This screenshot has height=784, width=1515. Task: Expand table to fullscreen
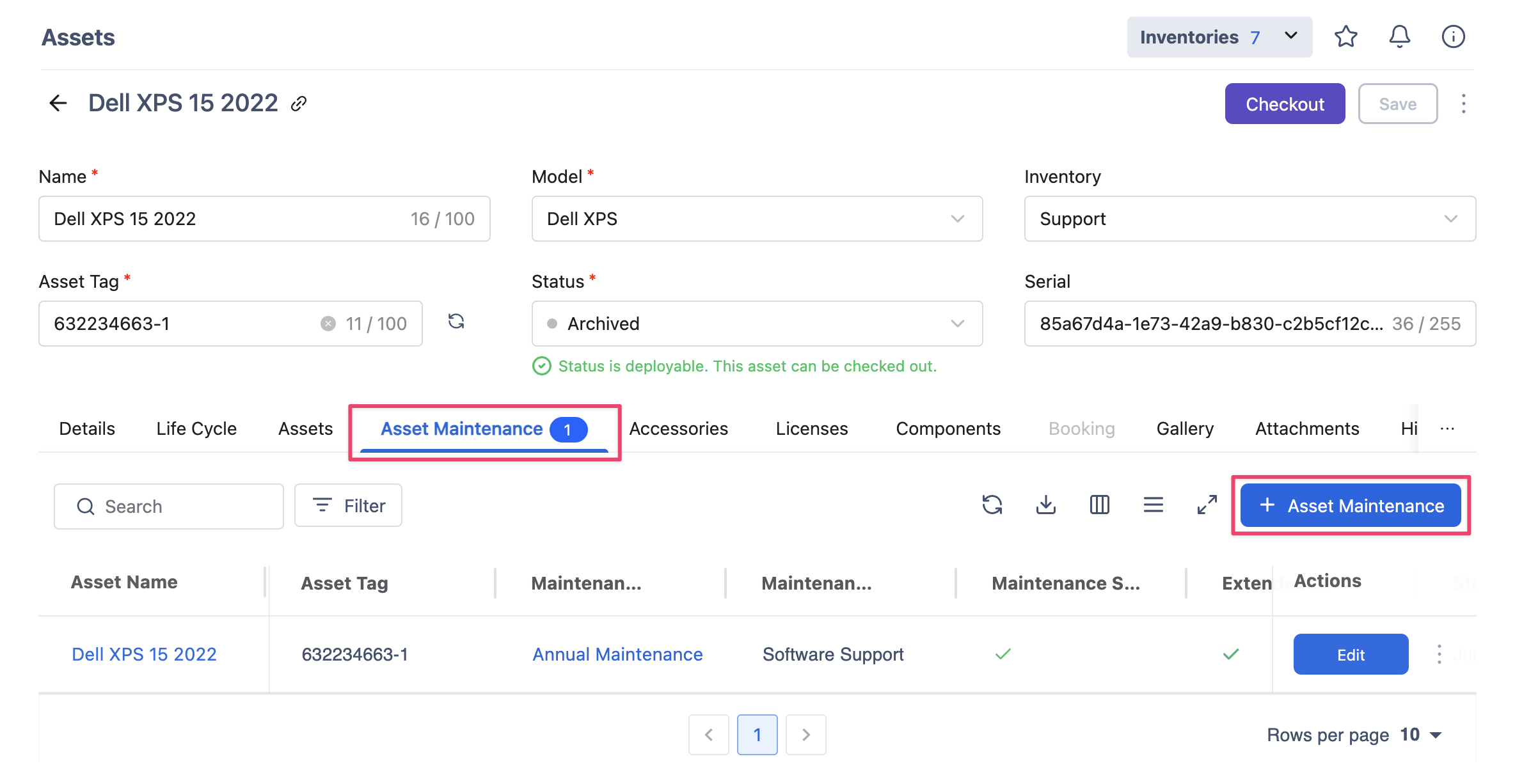tap(1207, 505)
